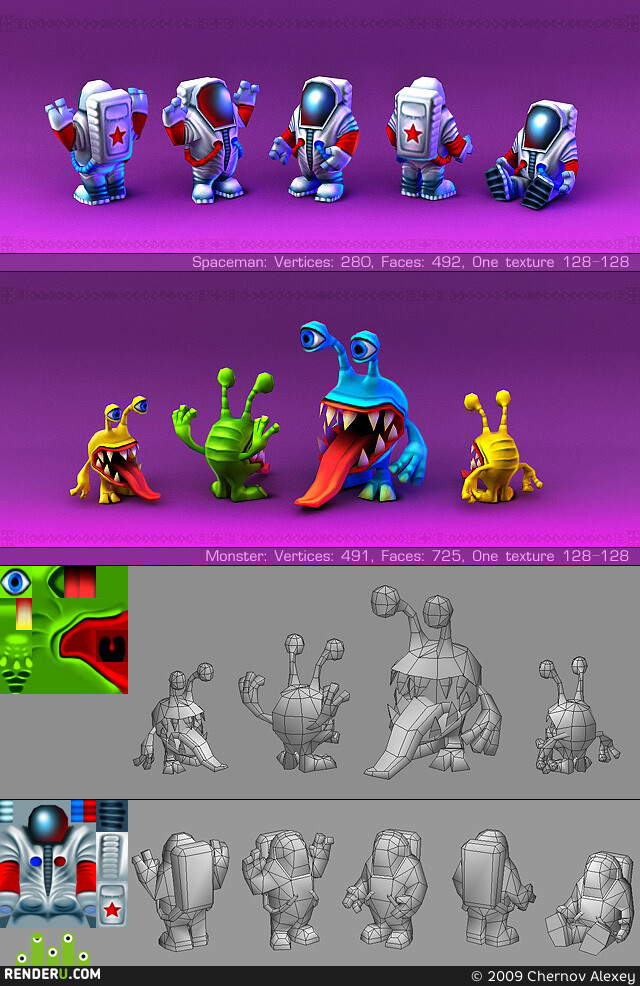640x986 pixels.
Task: Click the middle standing spaceman's helmet visor
Action: coord(318,104)
